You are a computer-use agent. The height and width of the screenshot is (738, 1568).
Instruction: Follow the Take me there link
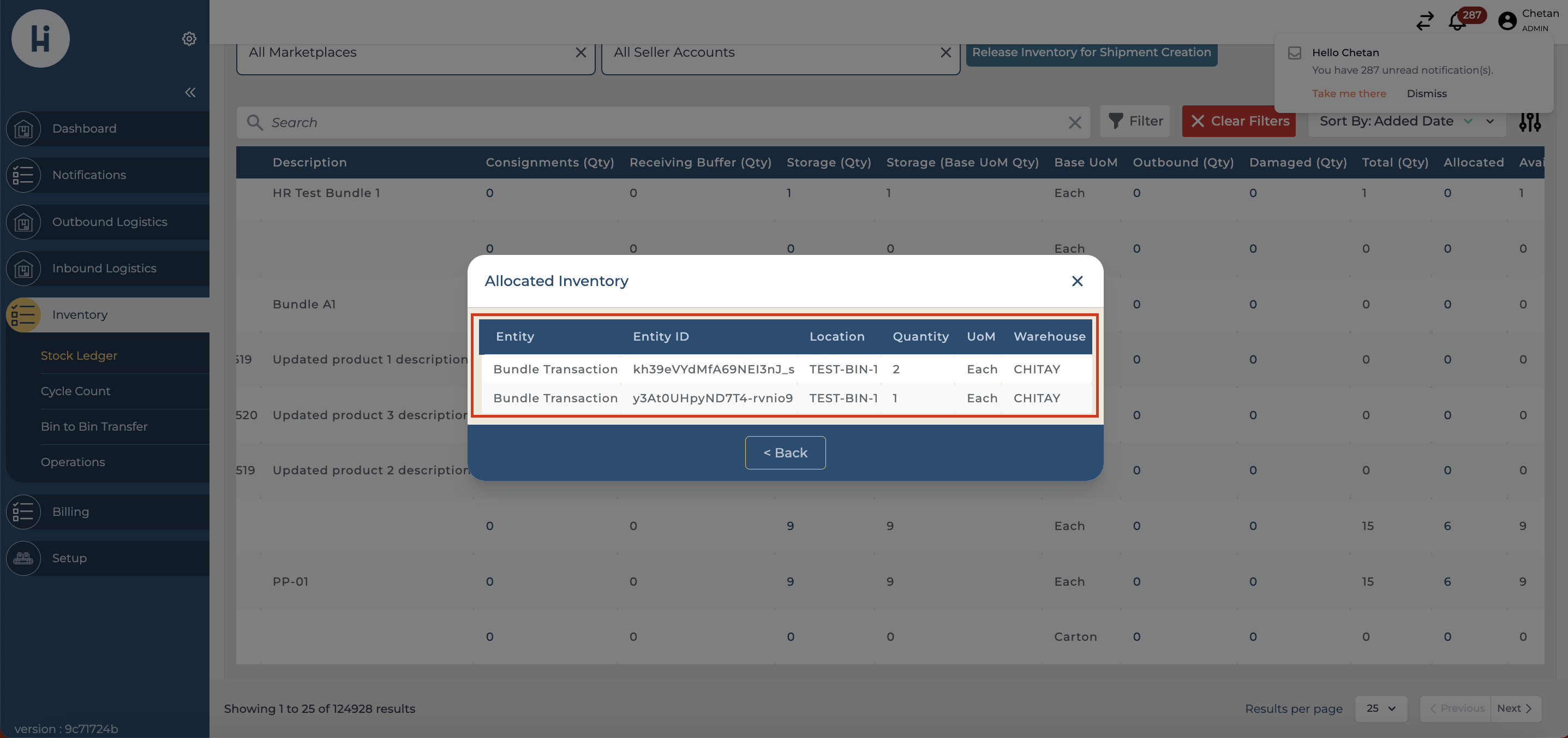(1348, 94)
